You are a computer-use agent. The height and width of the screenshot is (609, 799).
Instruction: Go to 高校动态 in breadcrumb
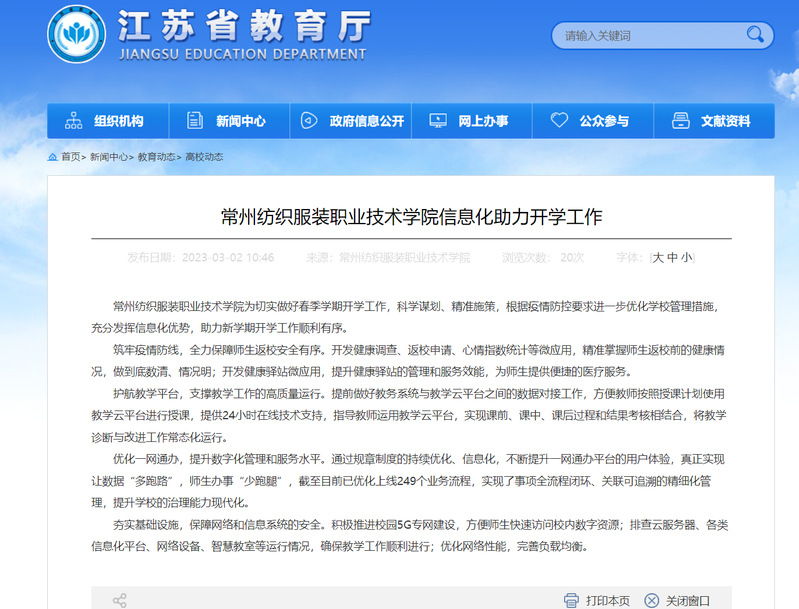coord(204,157)
